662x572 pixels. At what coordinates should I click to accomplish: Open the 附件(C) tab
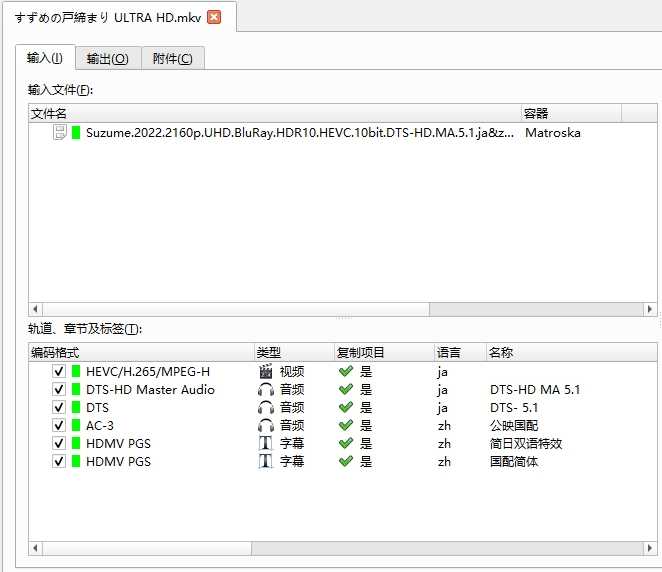click(x=173, y=59)
